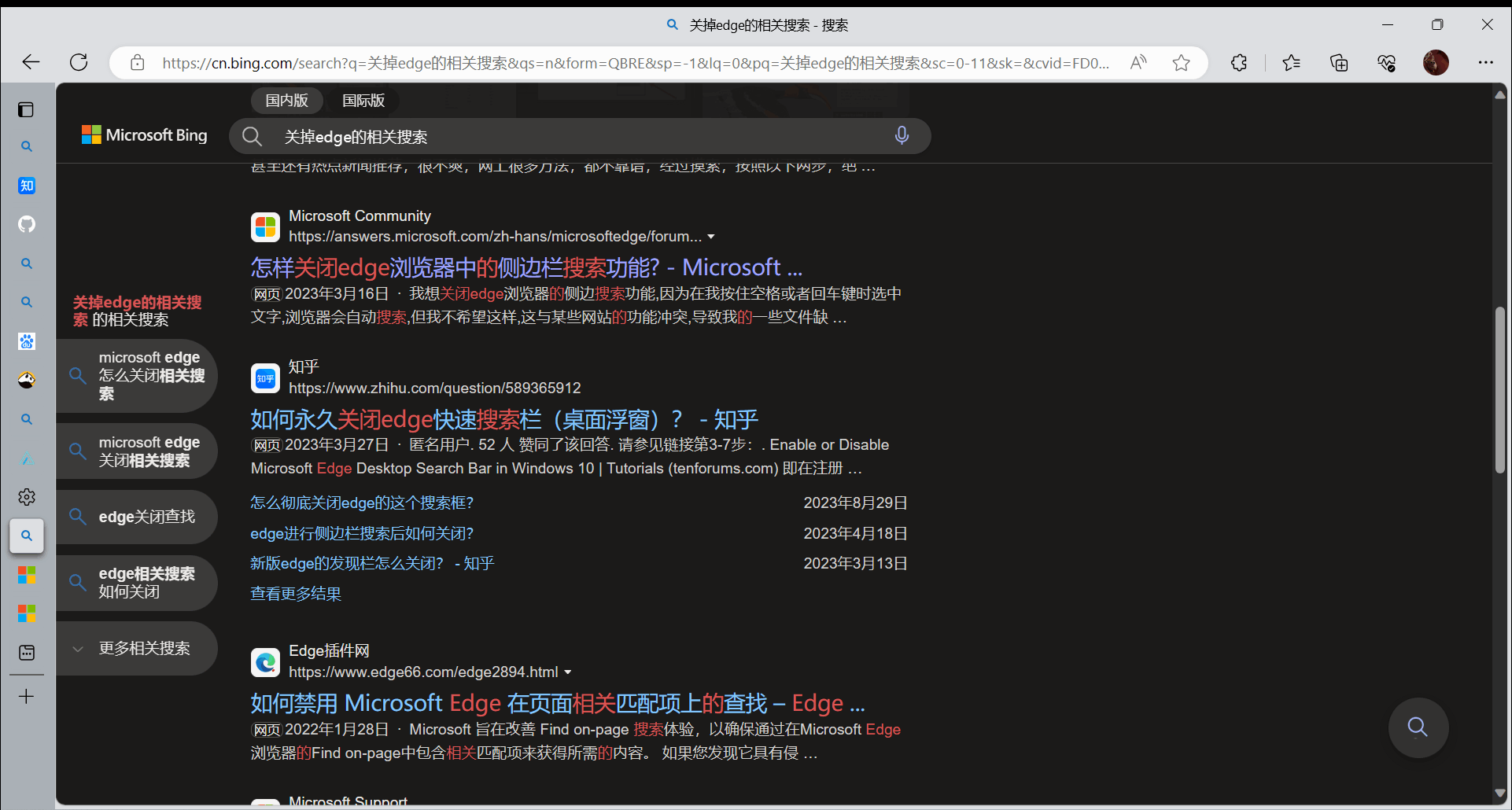Select related search microsoft edge 关闭相关搜索

click(137, 451)
